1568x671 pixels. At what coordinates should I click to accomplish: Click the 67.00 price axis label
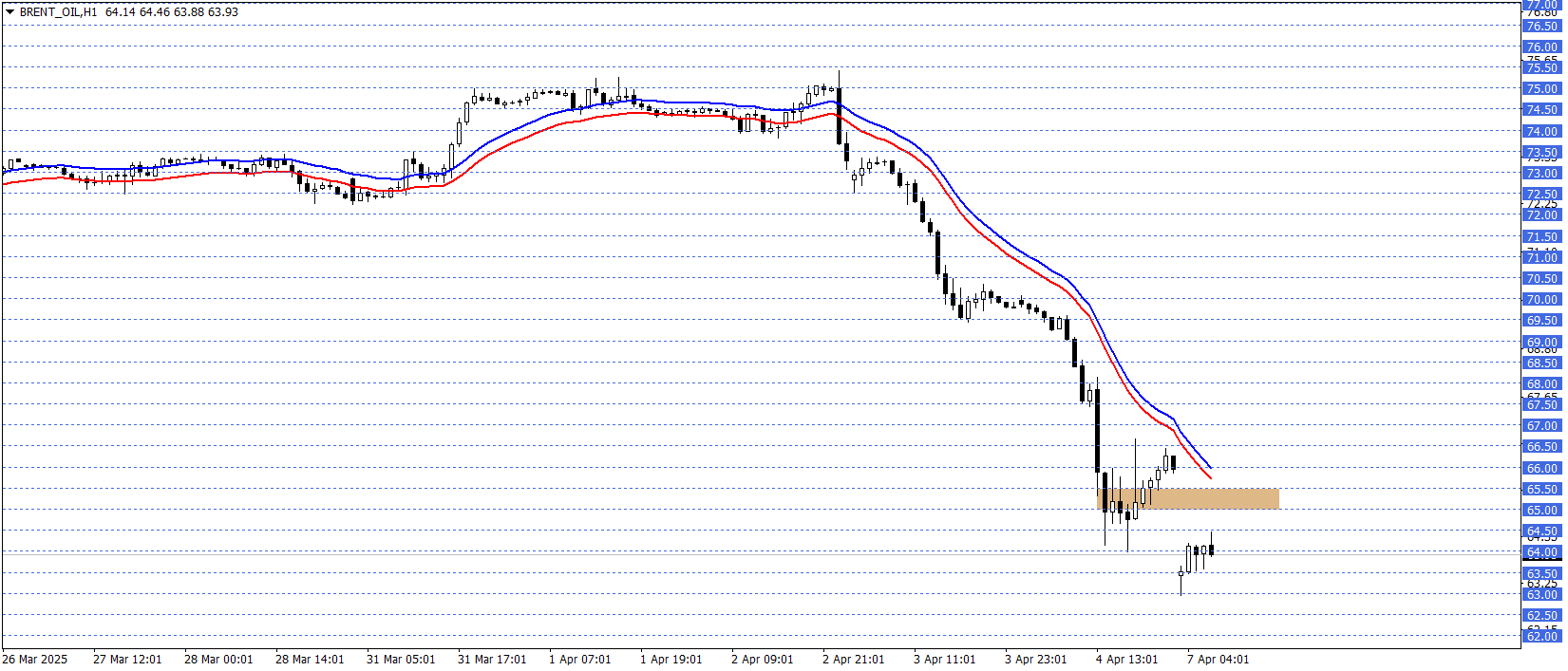[1541, 426]
